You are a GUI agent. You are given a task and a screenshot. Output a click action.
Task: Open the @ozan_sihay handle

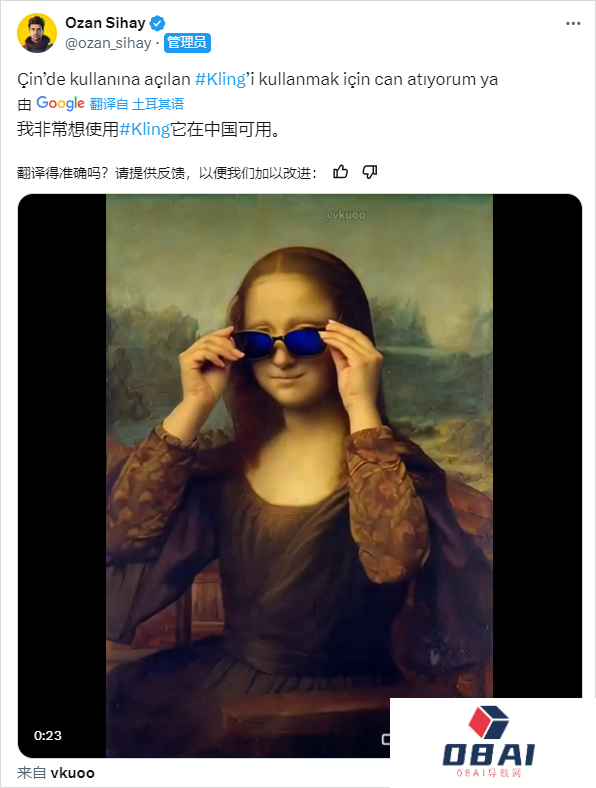click(108, 43)
